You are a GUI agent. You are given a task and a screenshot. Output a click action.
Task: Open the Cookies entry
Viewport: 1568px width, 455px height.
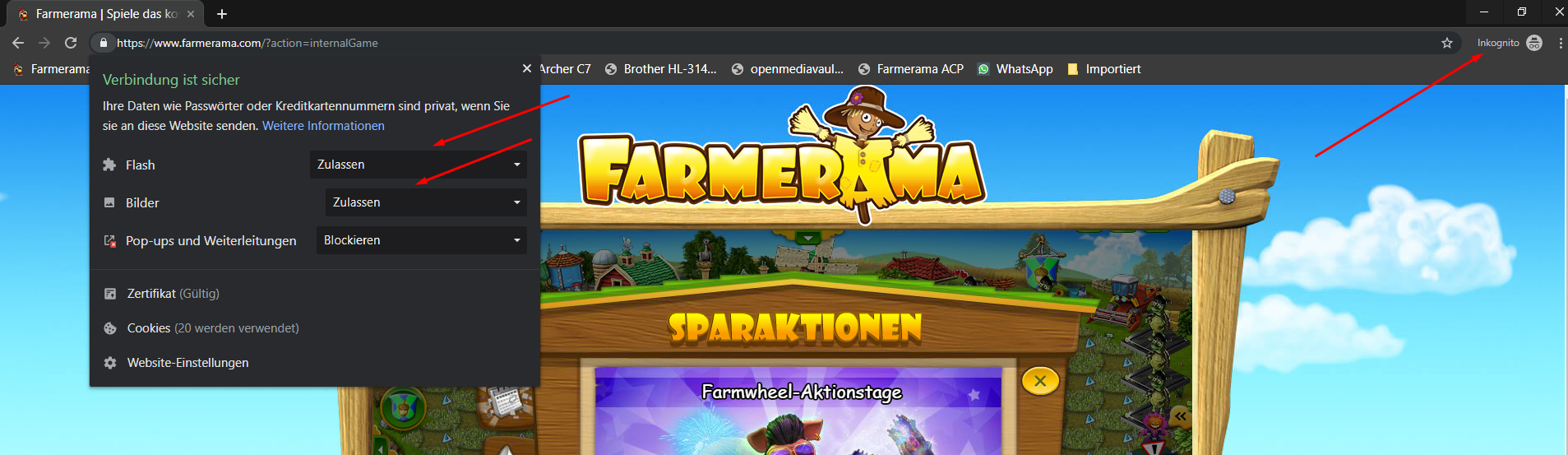212,328
